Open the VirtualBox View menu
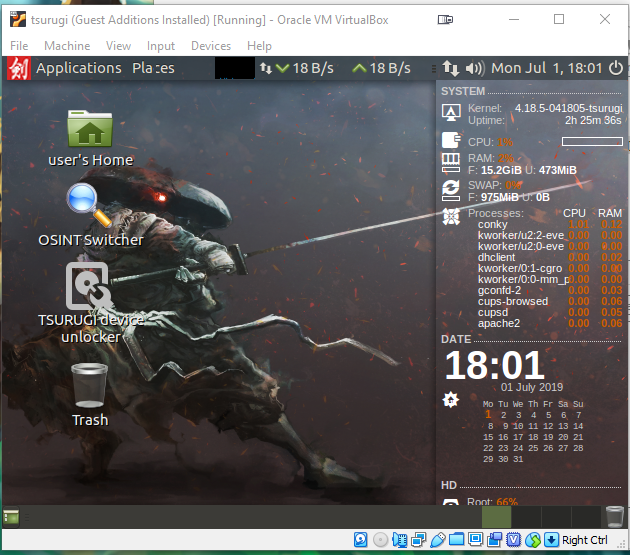Image resolution: width=630 pixels, height=555 pixels. pos(118,46)
